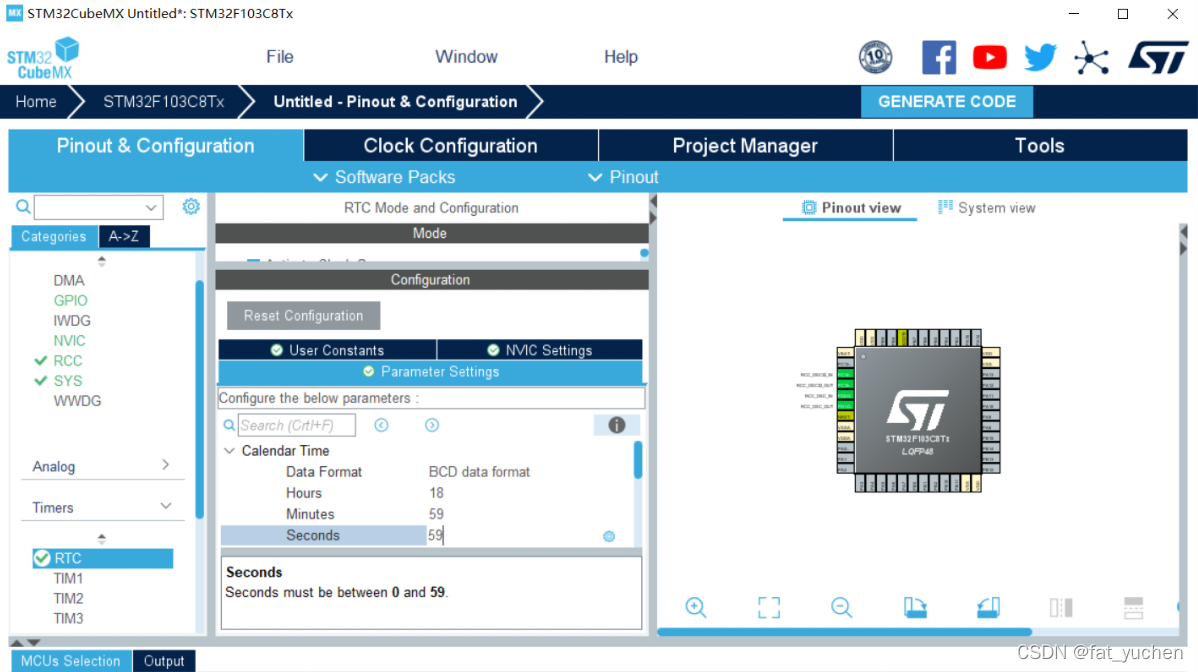The image size is (1198, 672).
Task: Click the Reset Configuration button
Action: (303, 315)
